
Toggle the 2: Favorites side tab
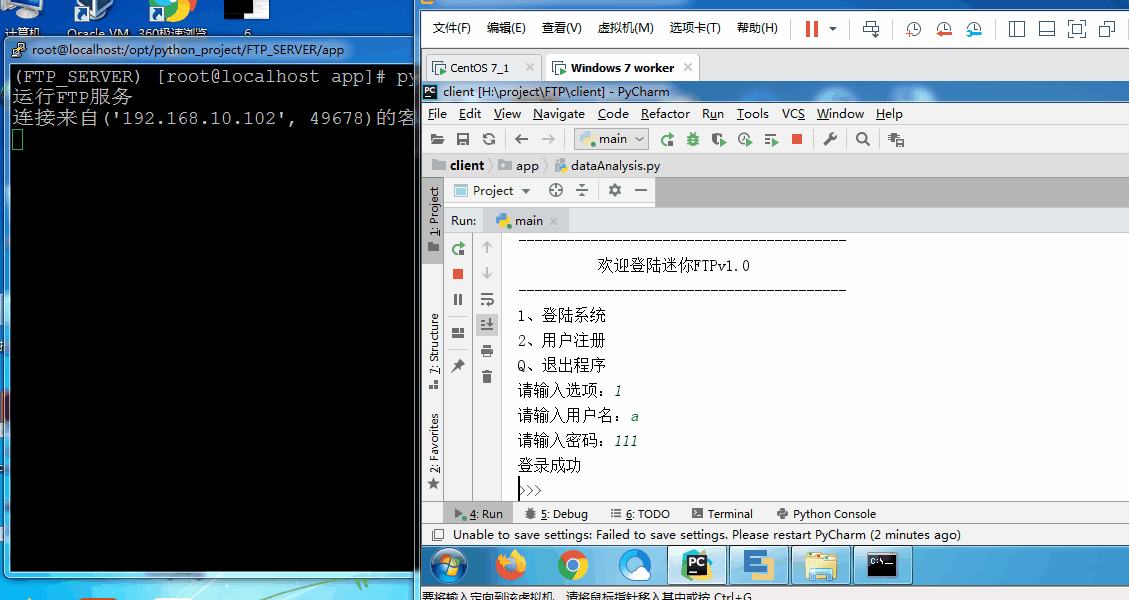tap(433, 451)
